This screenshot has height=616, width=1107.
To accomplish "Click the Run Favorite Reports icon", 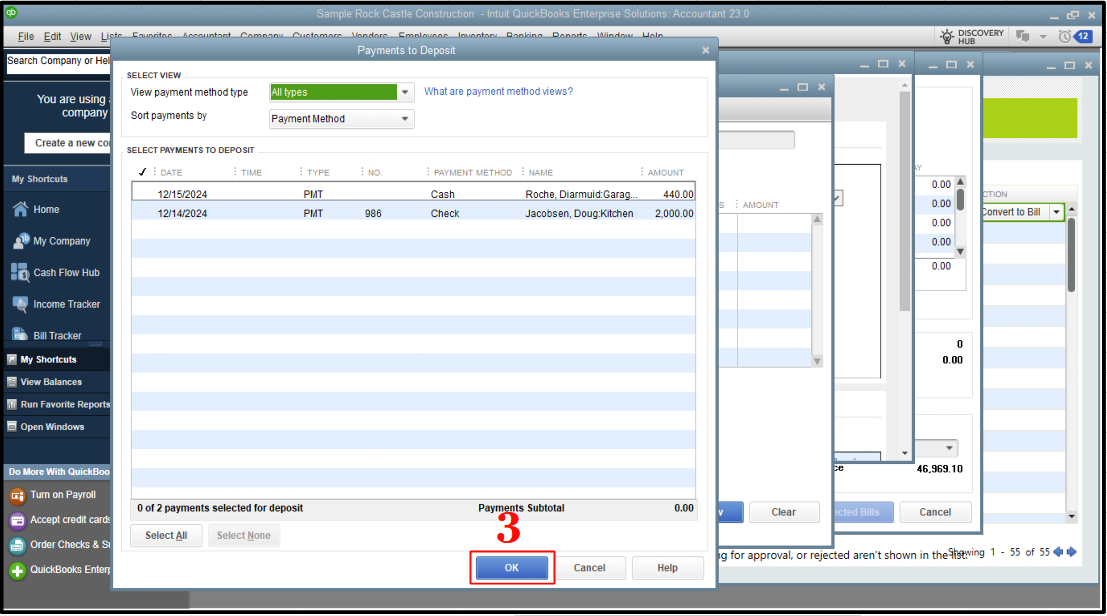I will click(x=11, y=404).
